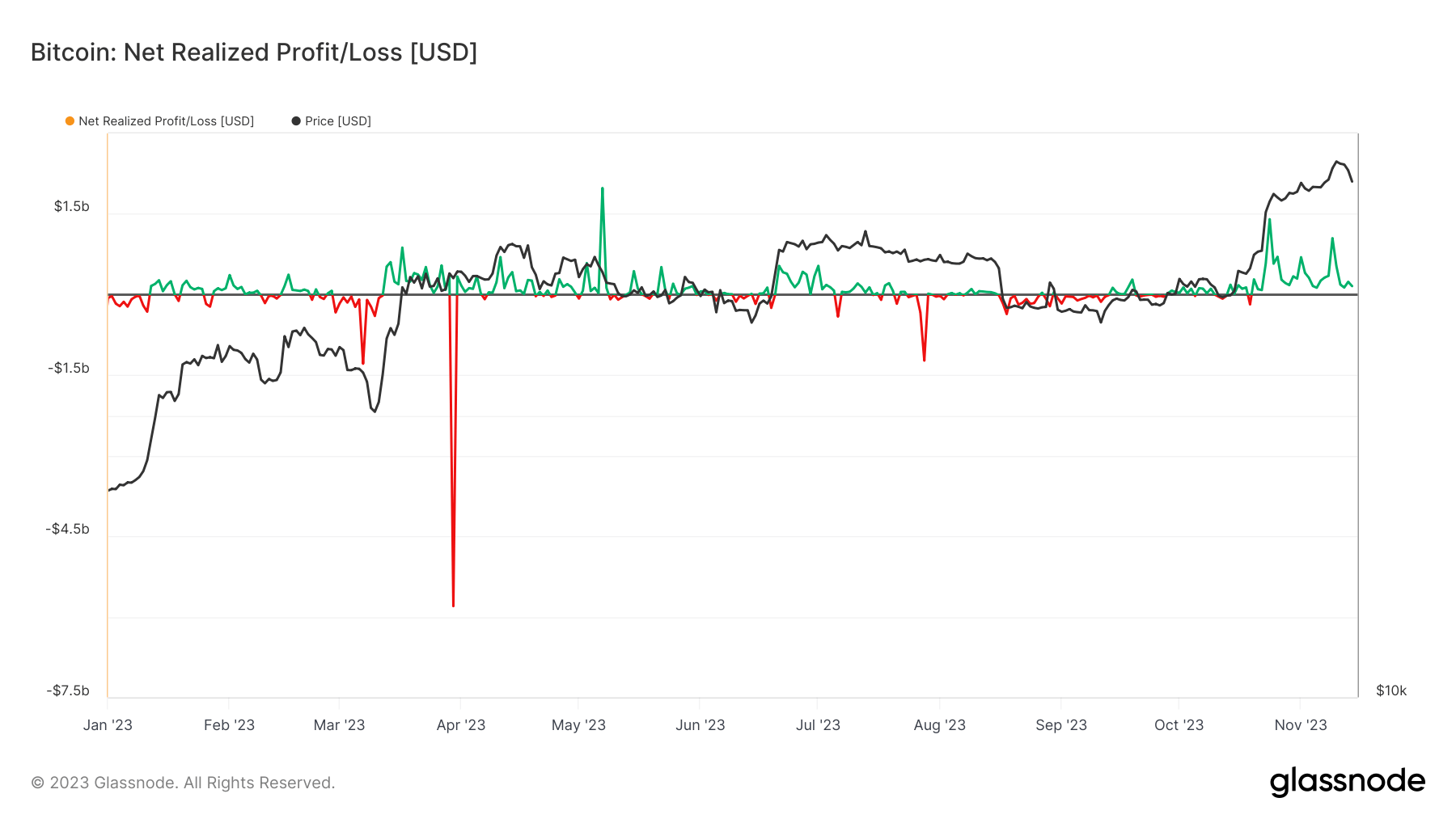
Task: Click the Jan '23 x-axis label
Action: (108, 725)
